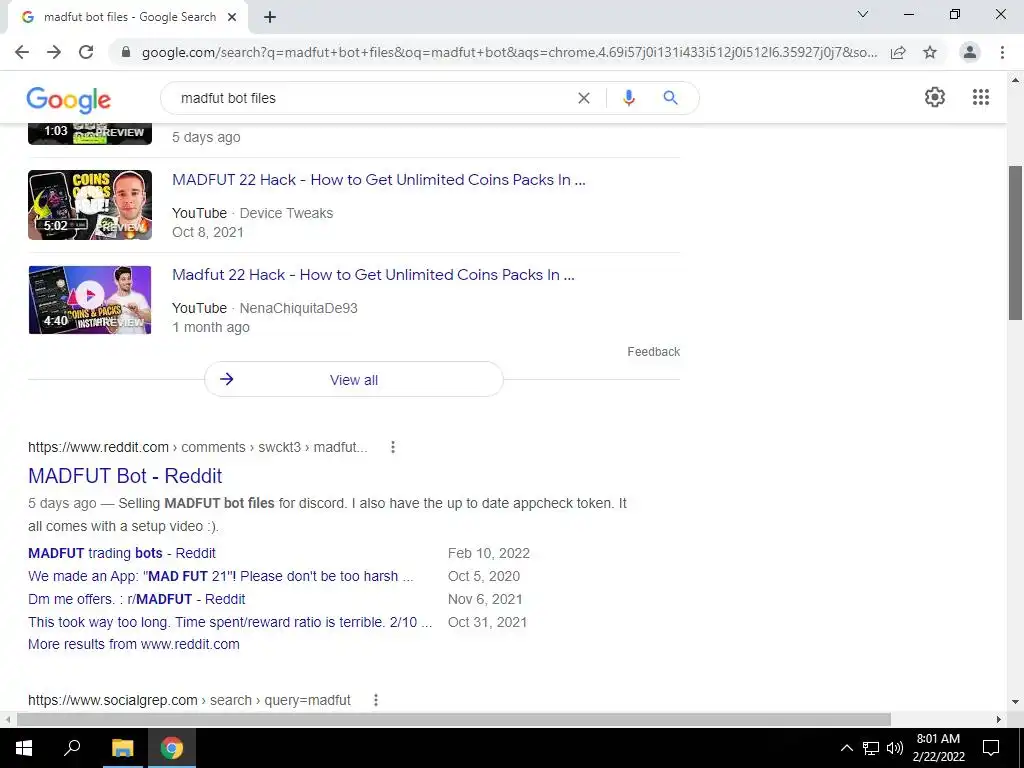Click 5 days ago video date text

(206, 137)
